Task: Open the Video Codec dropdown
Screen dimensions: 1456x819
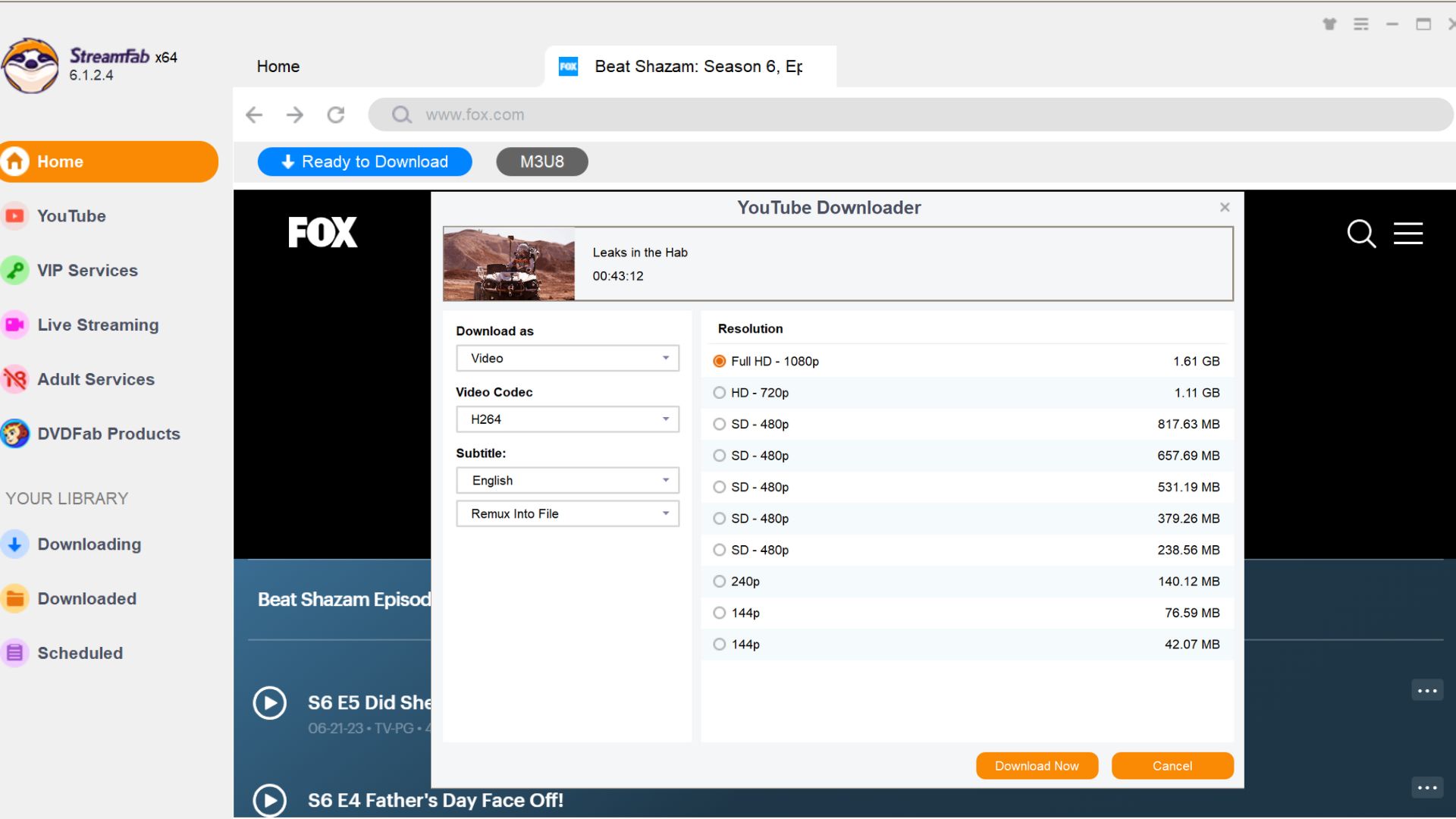Action: coord(566,419)
